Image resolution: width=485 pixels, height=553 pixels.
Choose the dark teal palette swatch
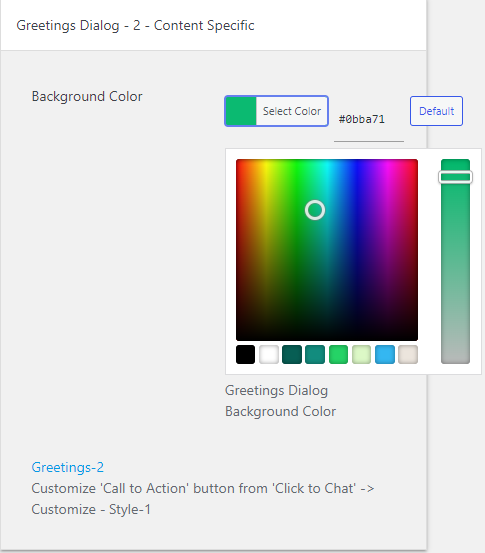pos(292,354)
